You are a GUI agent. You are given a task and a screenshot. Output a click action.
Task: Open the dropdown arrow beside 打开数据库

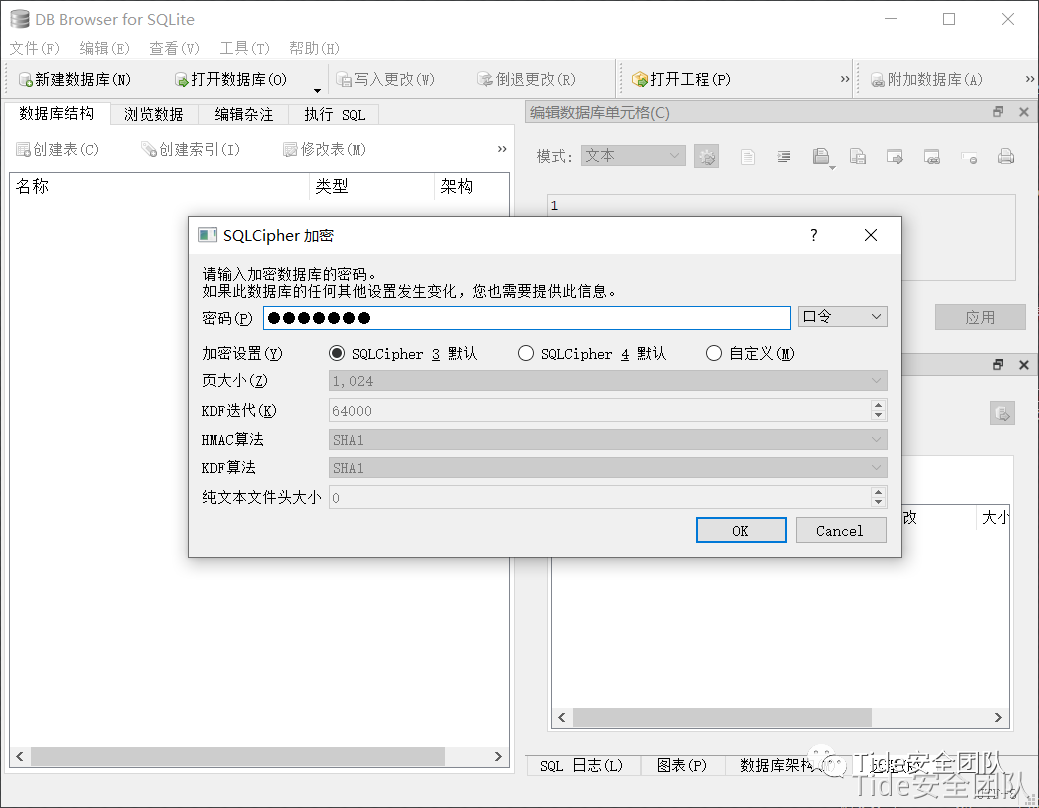tap(317, 90)
